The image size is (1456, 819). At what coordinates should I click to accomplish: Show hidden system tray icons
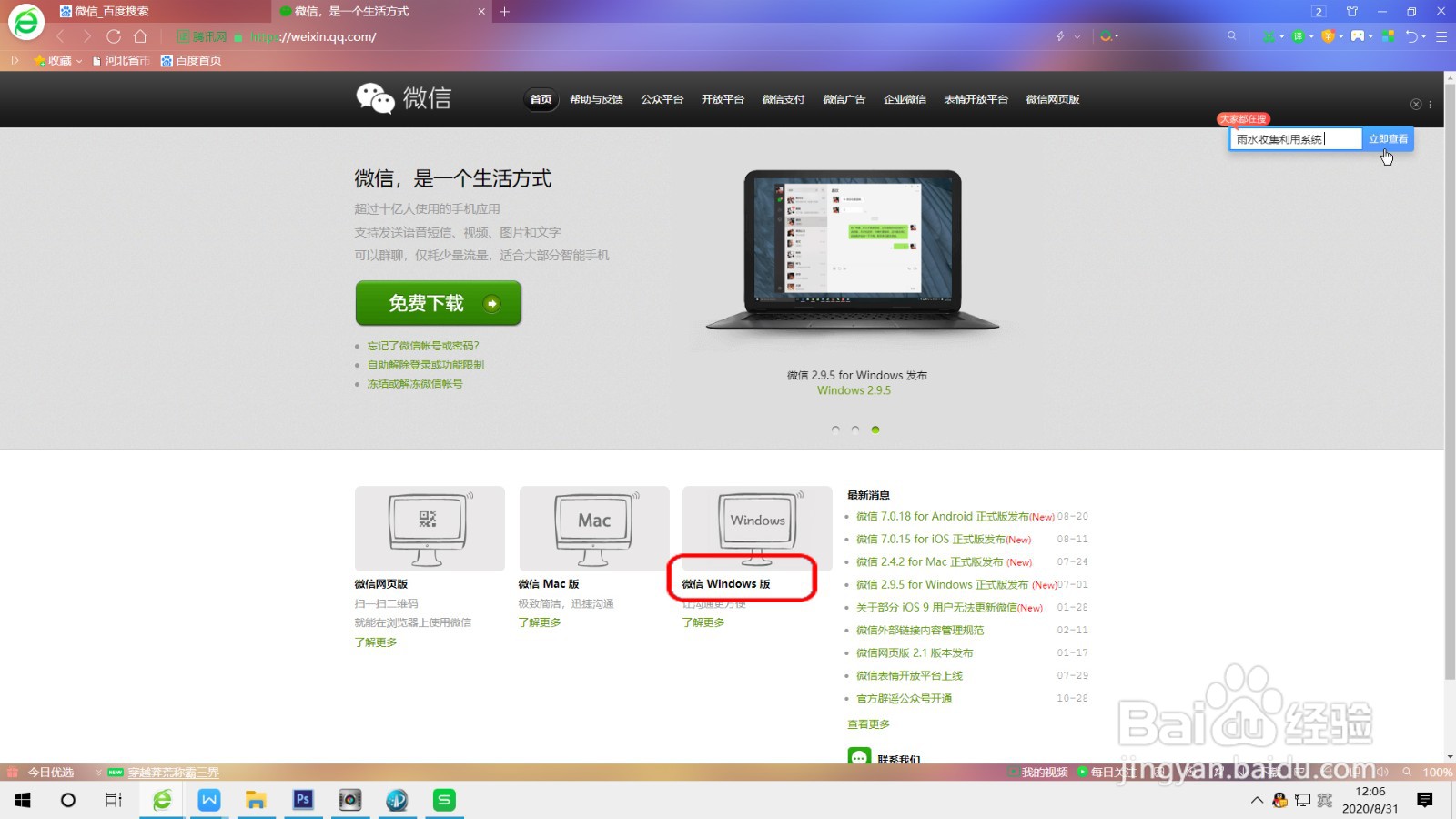[1257, 800]
